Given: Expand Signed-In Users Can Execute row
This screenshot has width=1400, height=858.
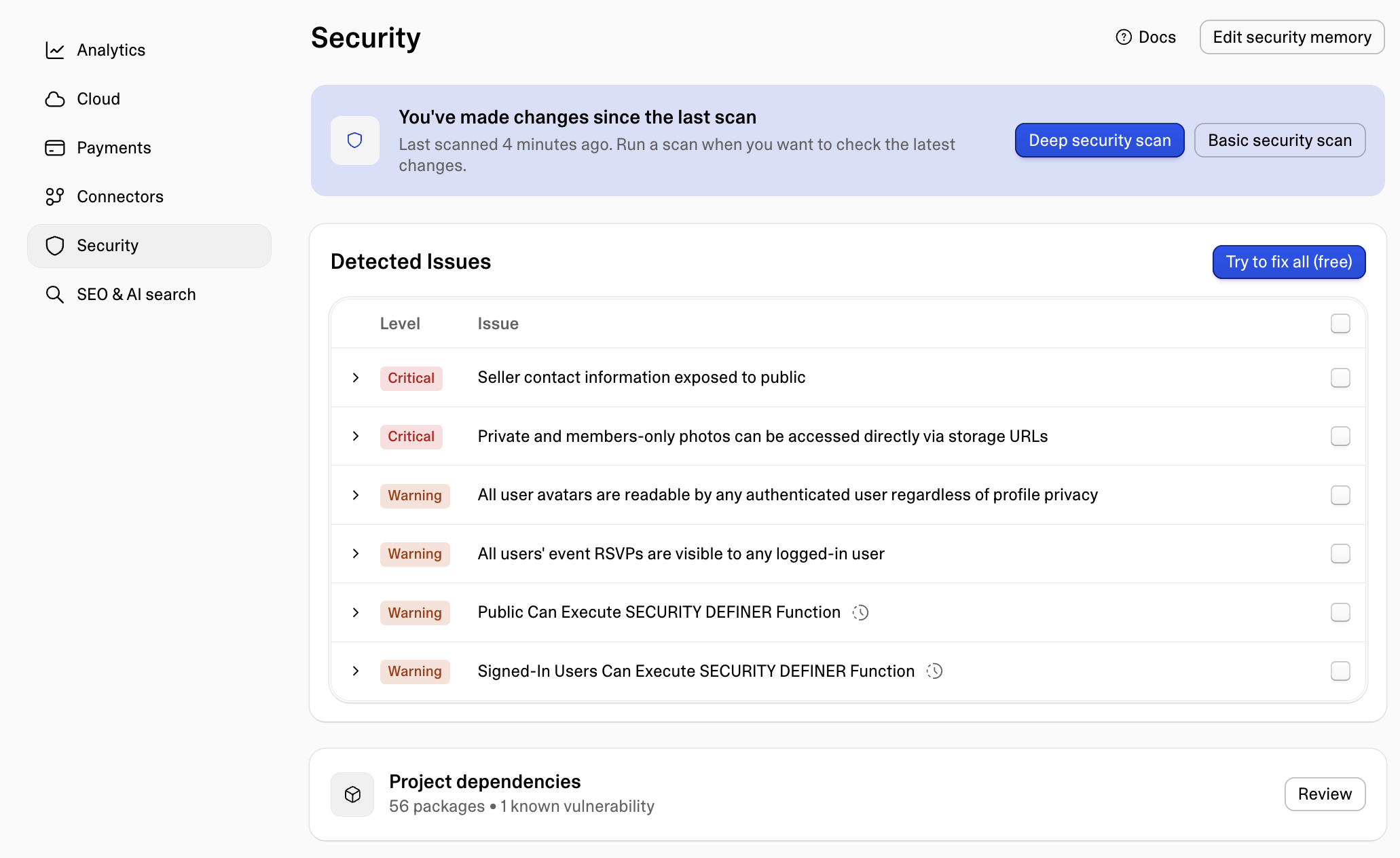Looking at the screenshot, I should pyautogui.click(x=356, y=671).
